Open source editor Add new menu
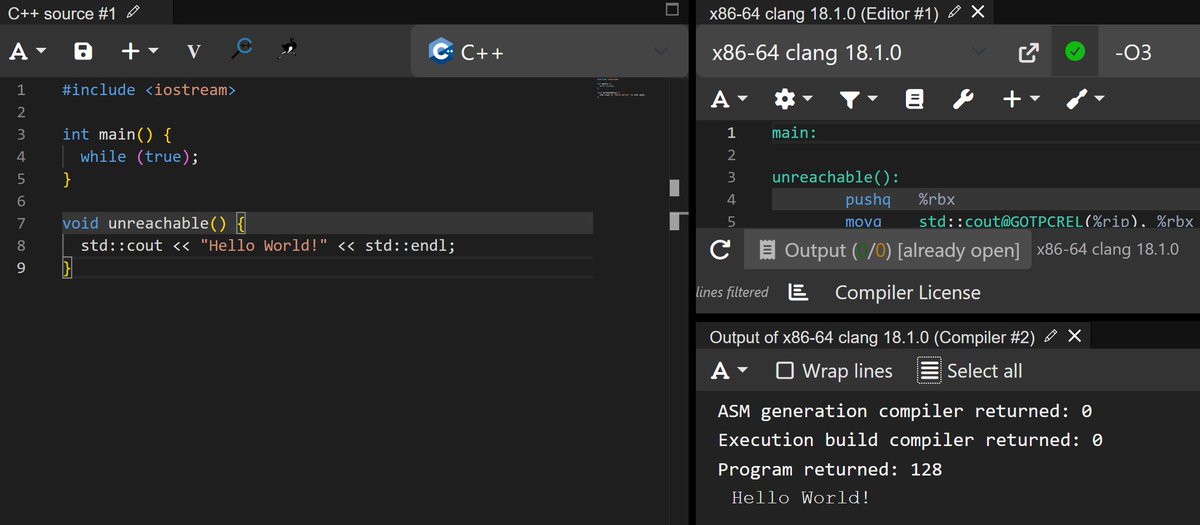Image resolution: width=1200 pixels, height=525 pixels. (139, 51)
